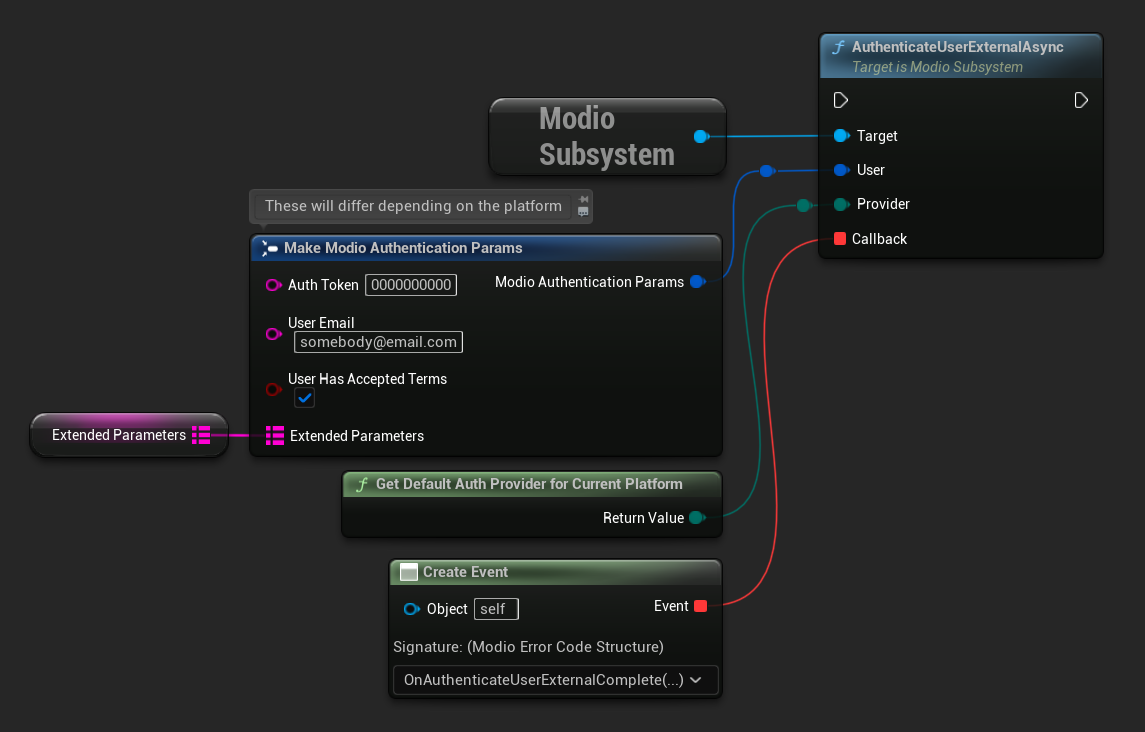Click the Make Modio Authentication Params header icon
Viewport: 1145px width, 732px height.
269,248
